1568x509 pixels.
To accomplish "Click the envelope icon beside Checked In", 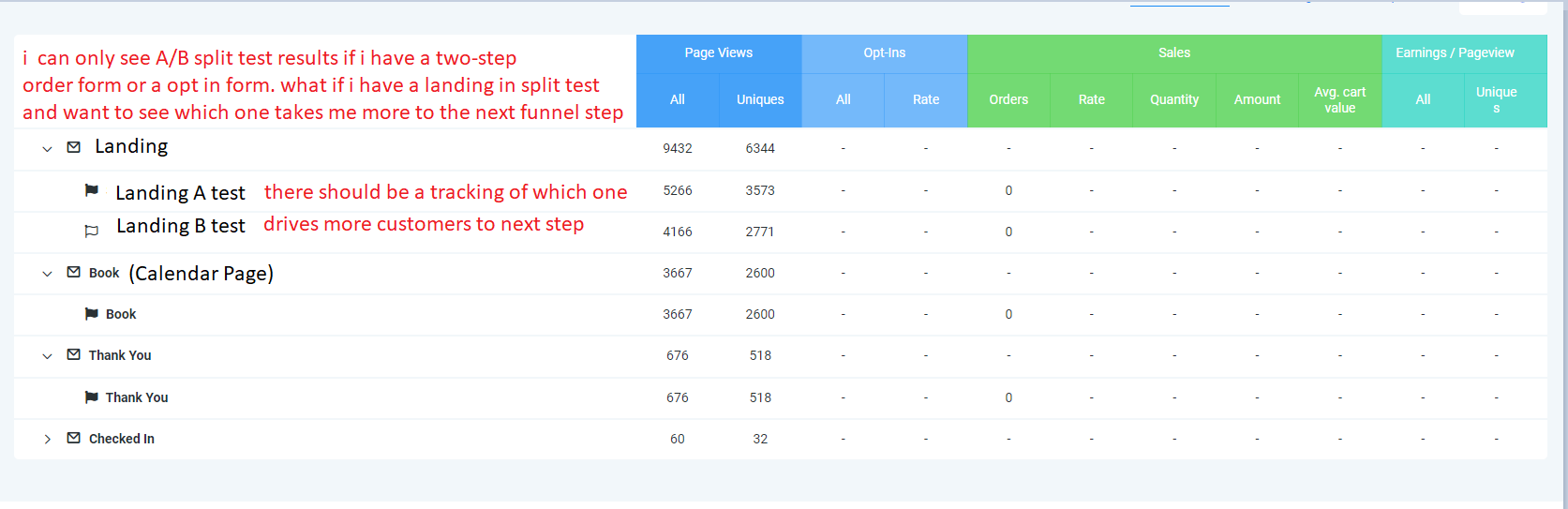I will coord(73,438).
